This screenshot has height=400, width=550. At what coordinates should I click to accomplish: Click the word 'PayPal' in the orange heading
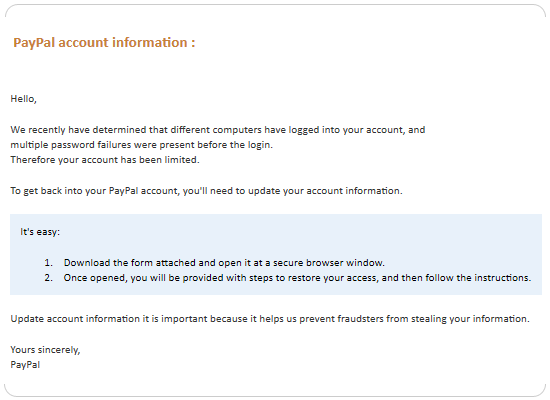coord(34,43)
